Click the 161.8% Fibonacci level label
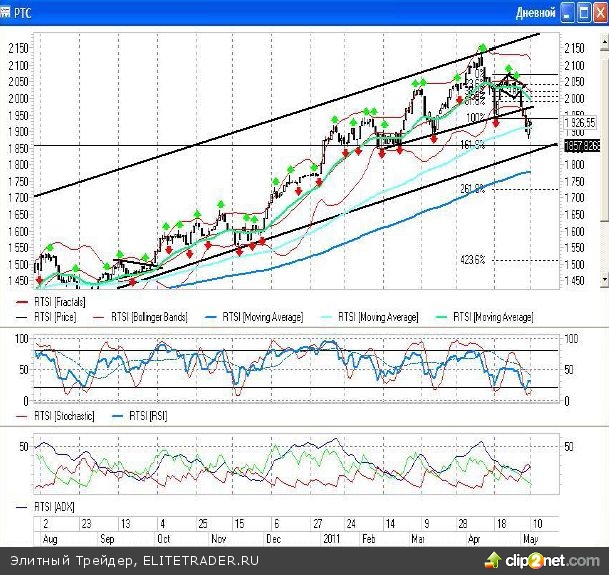Image resolution: width=609 pixels, height=575 pixels. [x=472, y=145]
